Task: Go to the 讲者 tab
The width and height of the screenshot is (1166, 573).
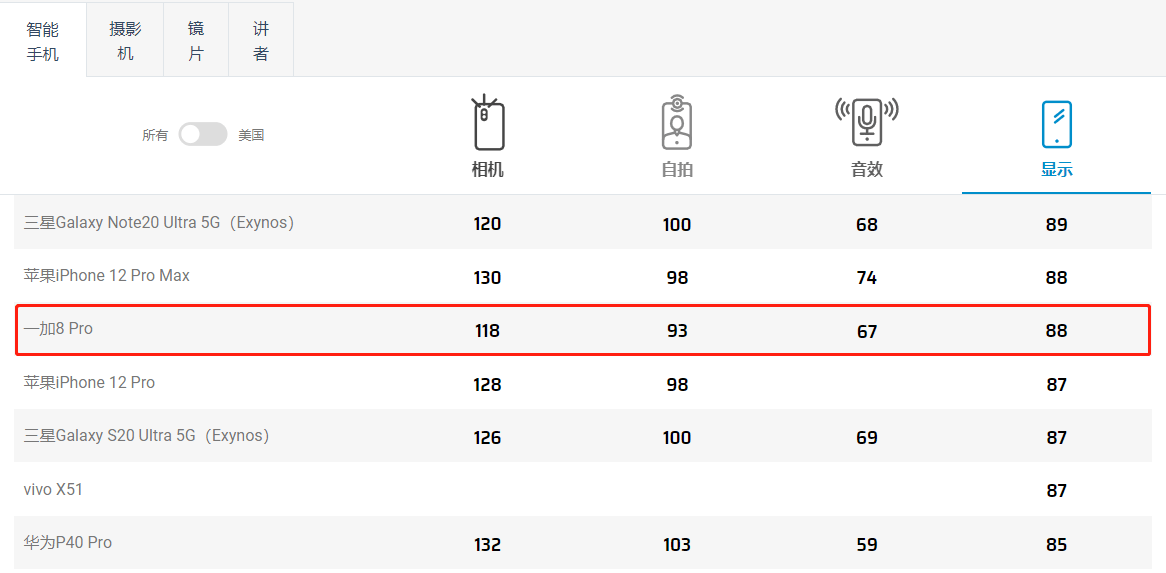Action: click(261, 42)
